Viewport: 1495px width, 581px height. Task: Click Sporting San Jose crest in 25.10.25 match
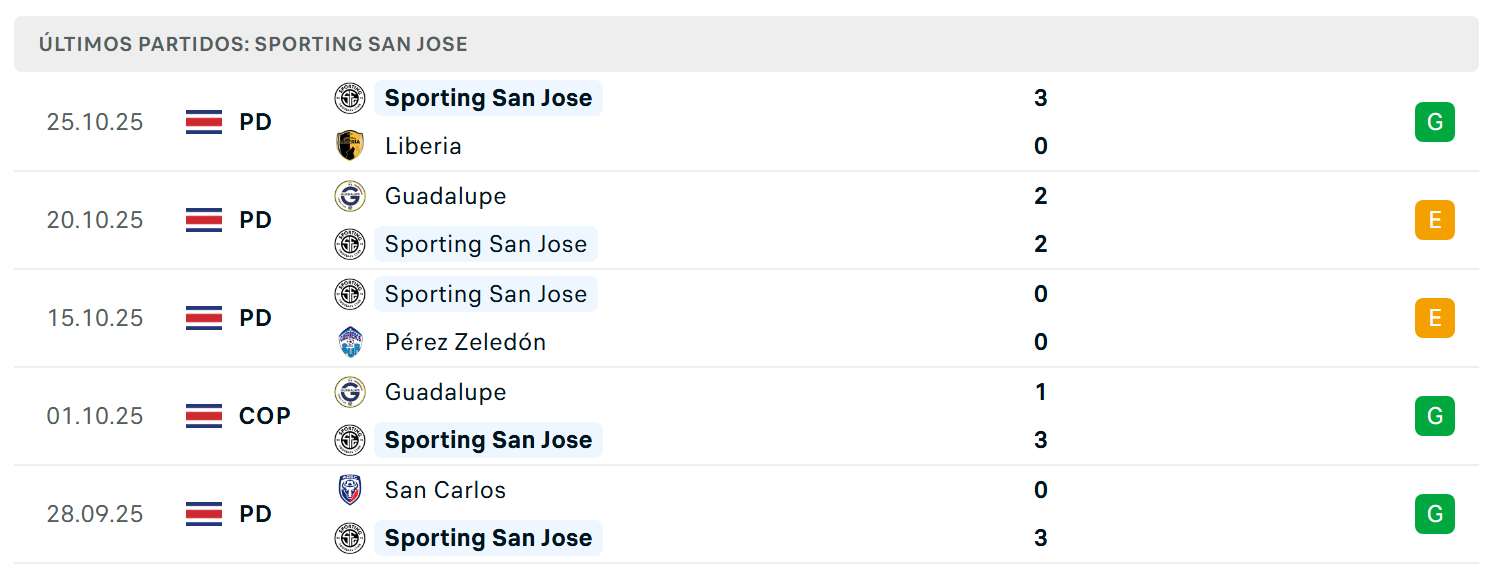tap(350, 98)
